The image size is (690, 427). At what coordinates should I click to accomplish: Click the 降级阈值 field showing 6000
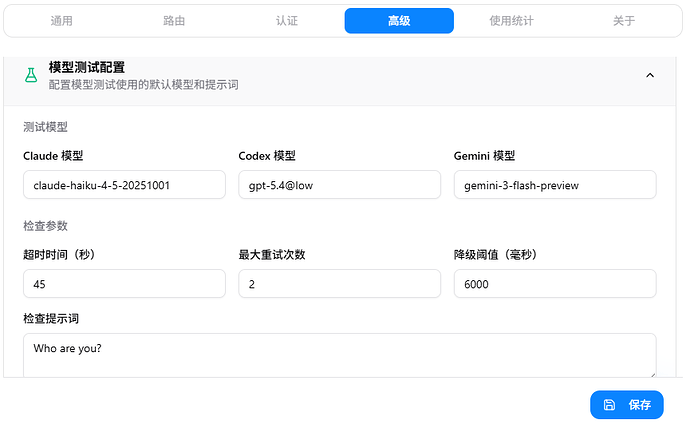pyautogui.click(x=555, y=283)
